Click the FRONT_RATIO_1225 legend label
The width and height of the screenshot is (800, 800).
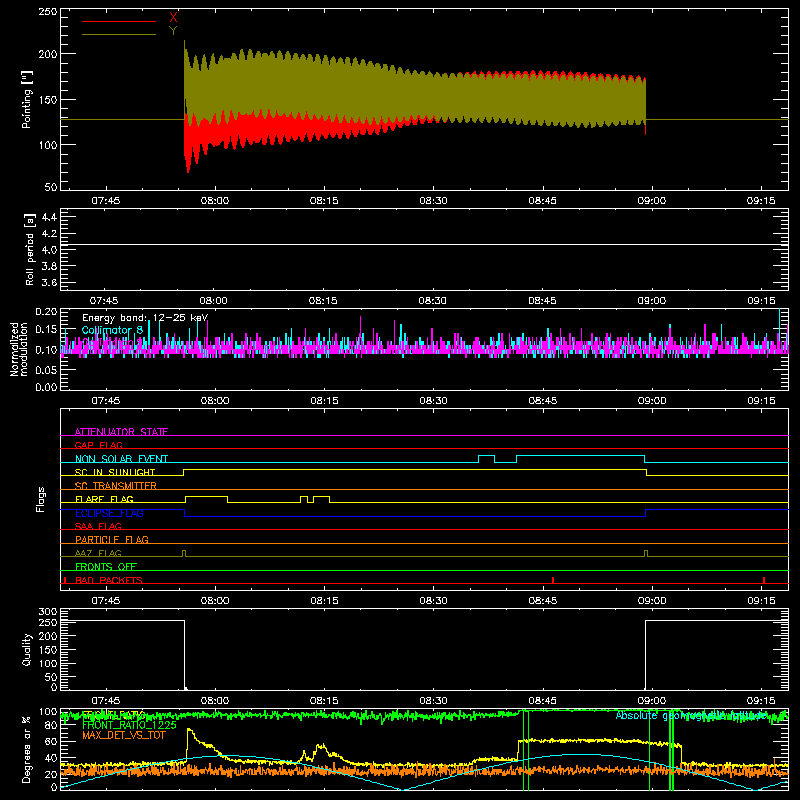click(129, 725)
